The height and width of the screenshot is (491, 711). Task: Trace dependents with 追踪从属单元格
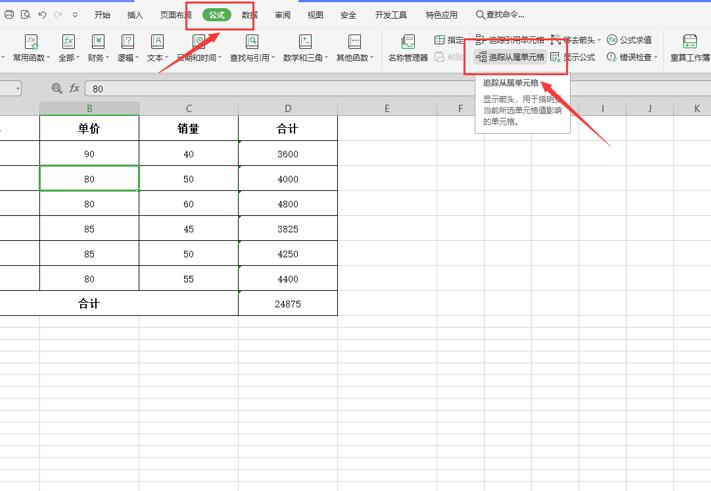[510, 57]
